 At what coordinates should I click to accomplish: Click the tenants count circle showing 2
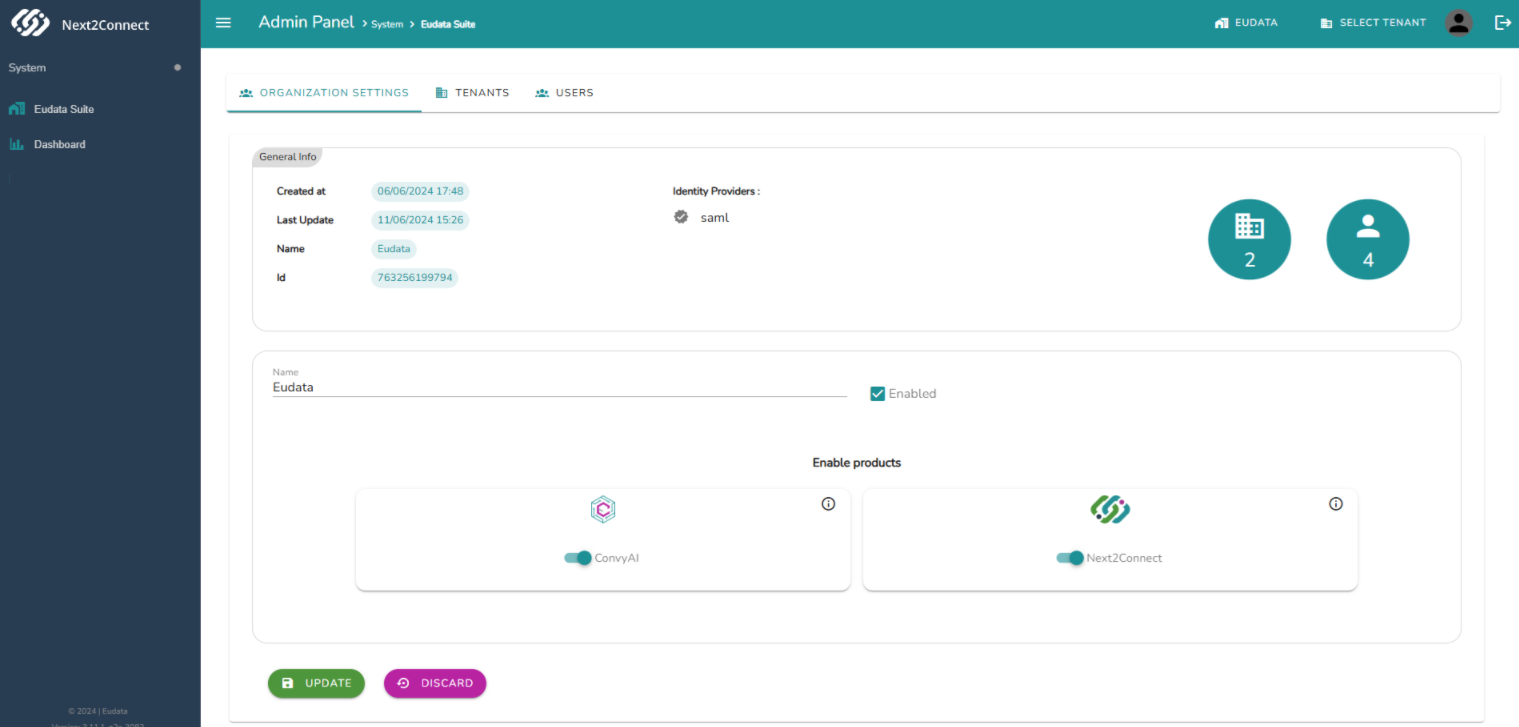coord(1249,240)
